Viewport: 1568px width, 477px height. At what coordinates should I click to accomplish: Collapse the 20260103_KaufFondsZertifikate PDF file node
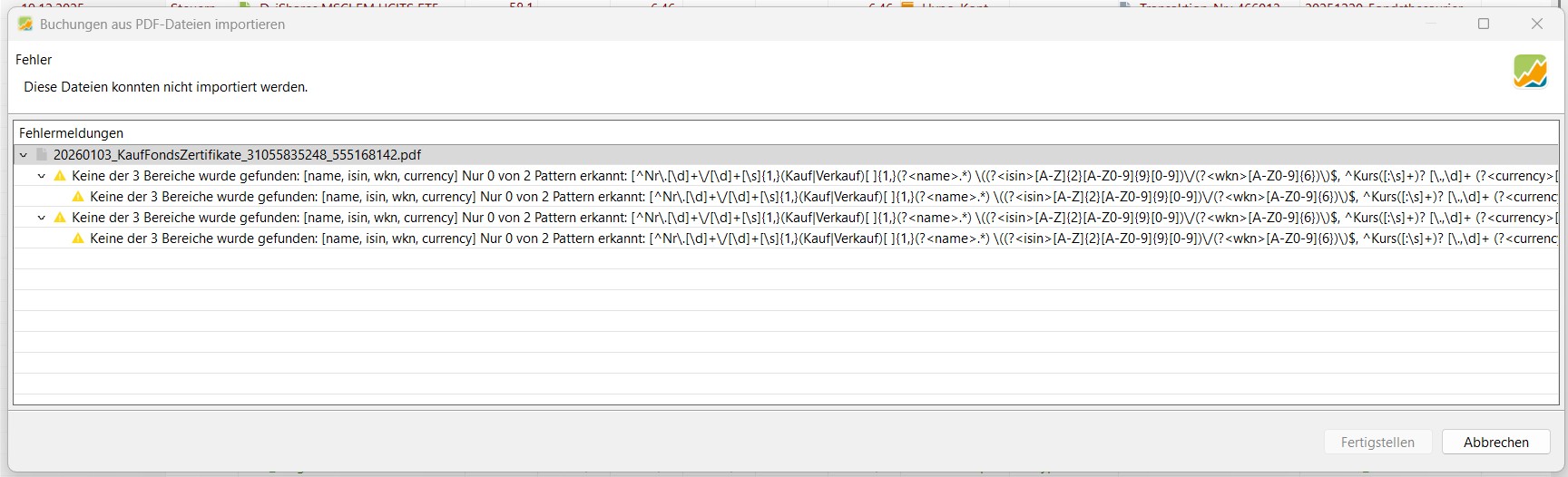tap(24, 155)
